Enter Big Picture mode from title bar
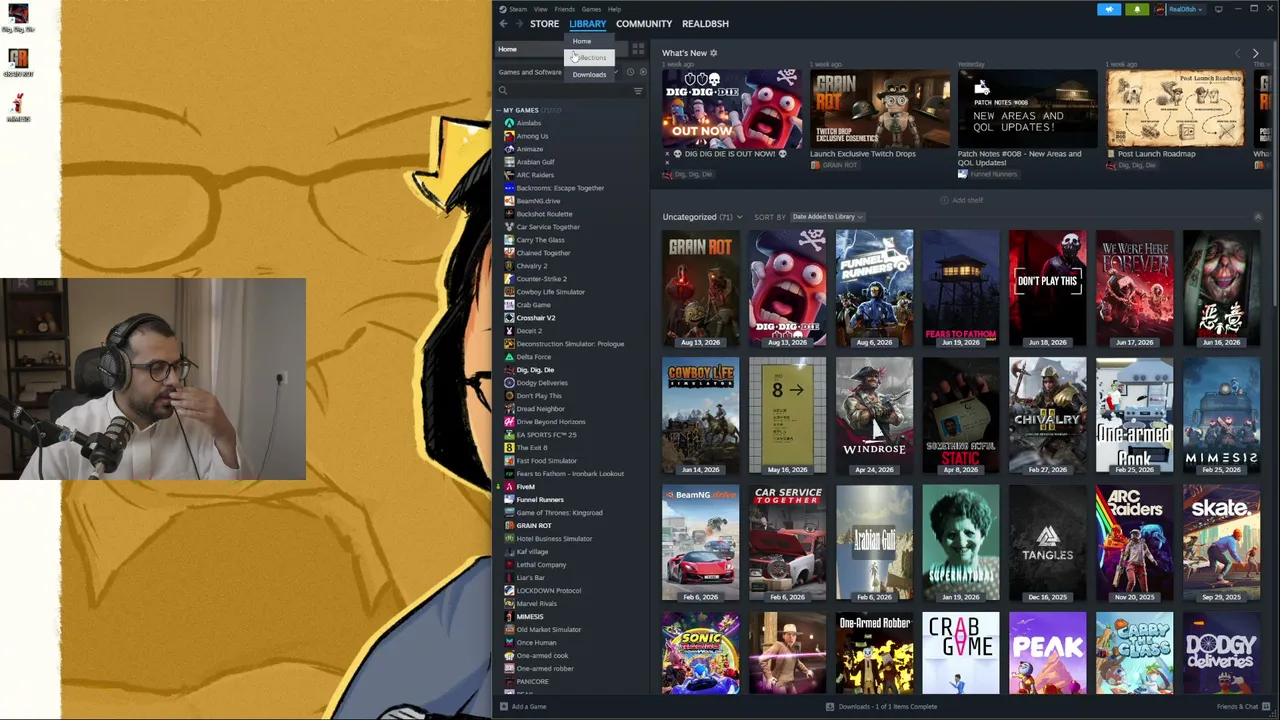Screen dimensions: 1280x720 coord(1218,9)
